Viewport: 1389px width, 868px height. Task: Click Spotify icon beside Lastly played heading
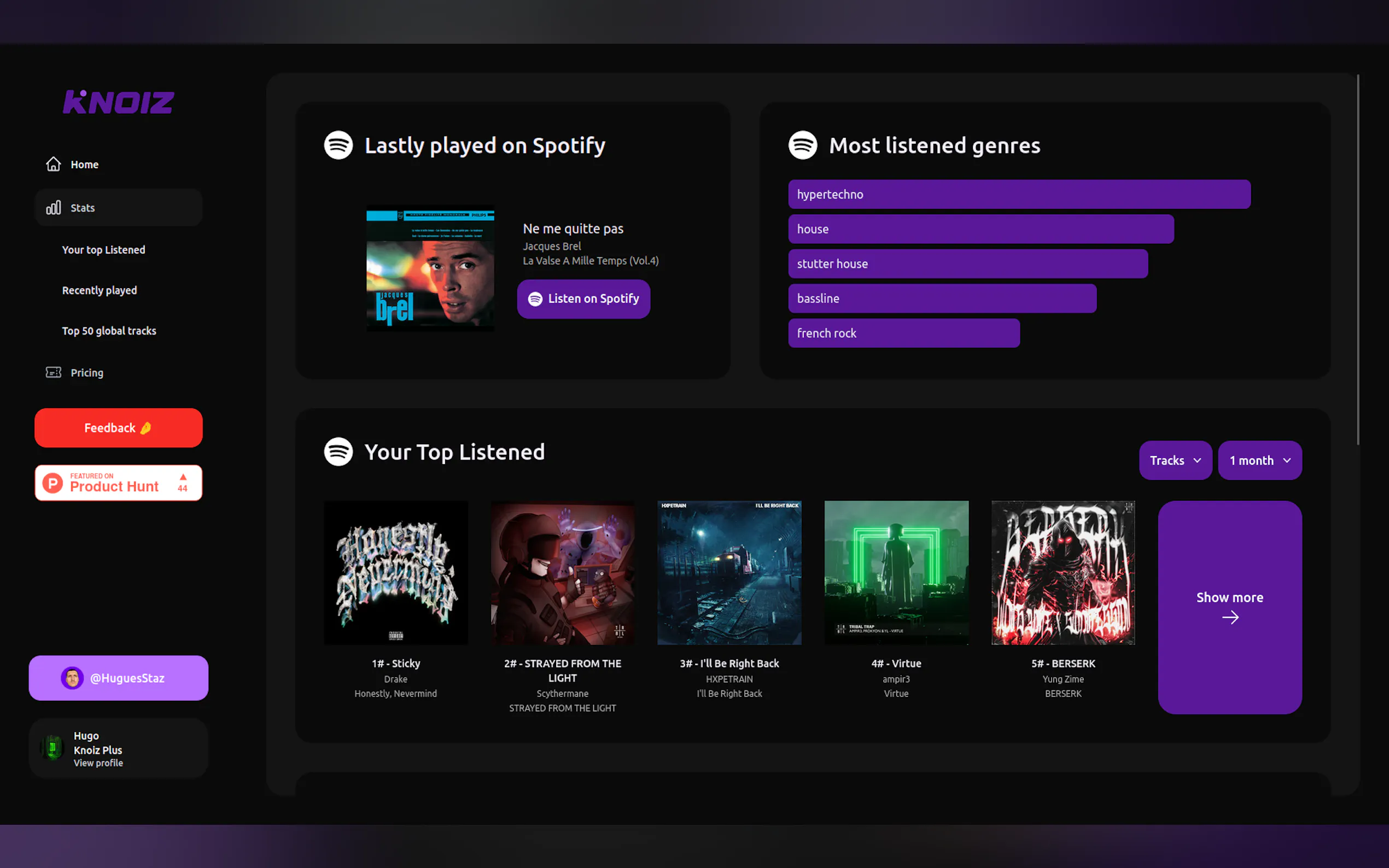tap(338, 145)
